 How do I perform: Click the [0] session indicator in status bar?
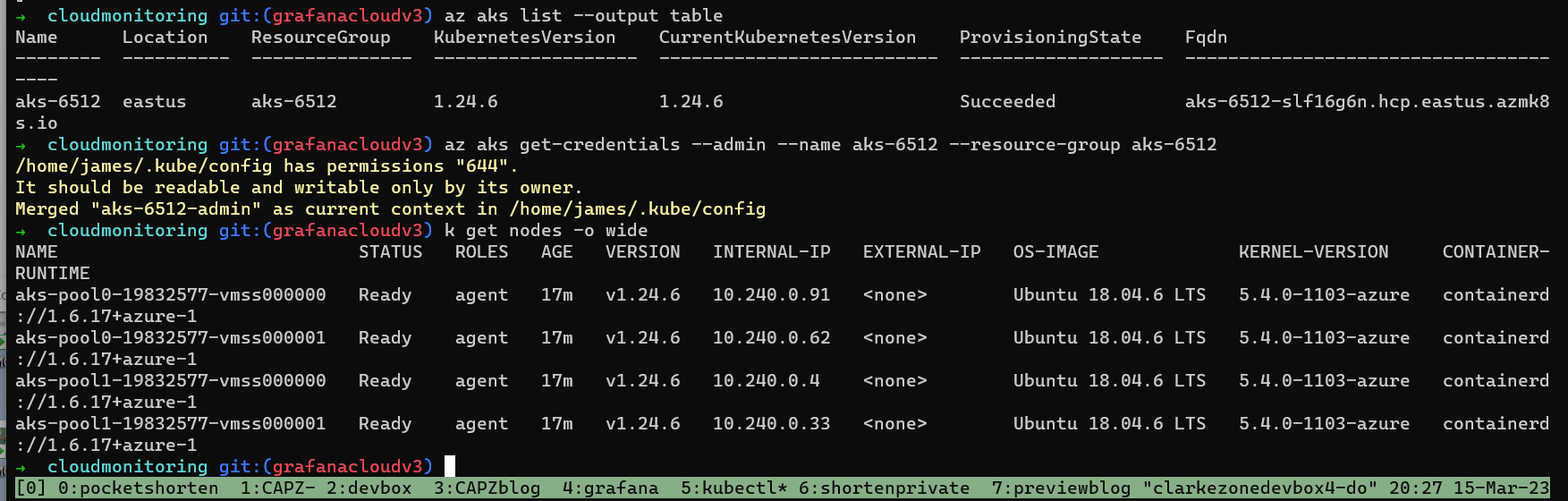tap(31, 488)
